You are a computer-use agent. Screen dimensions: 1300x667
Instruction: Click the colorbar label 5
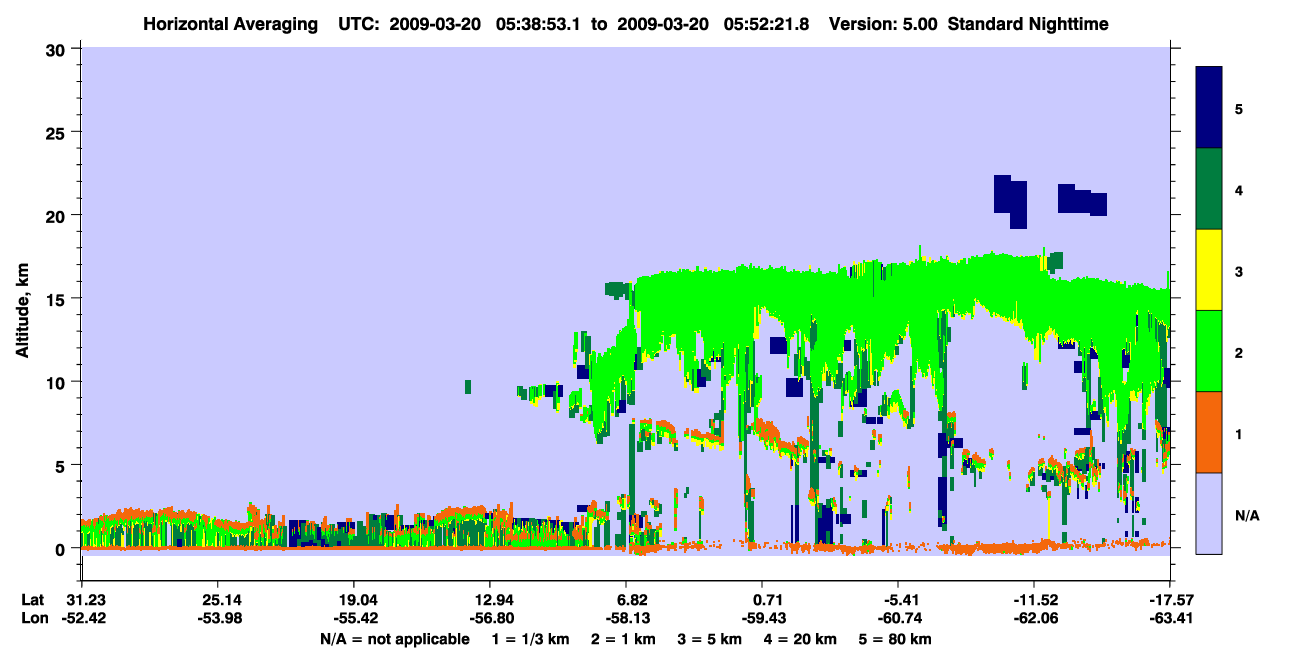pyautogui.click(x=1238, y=109)
